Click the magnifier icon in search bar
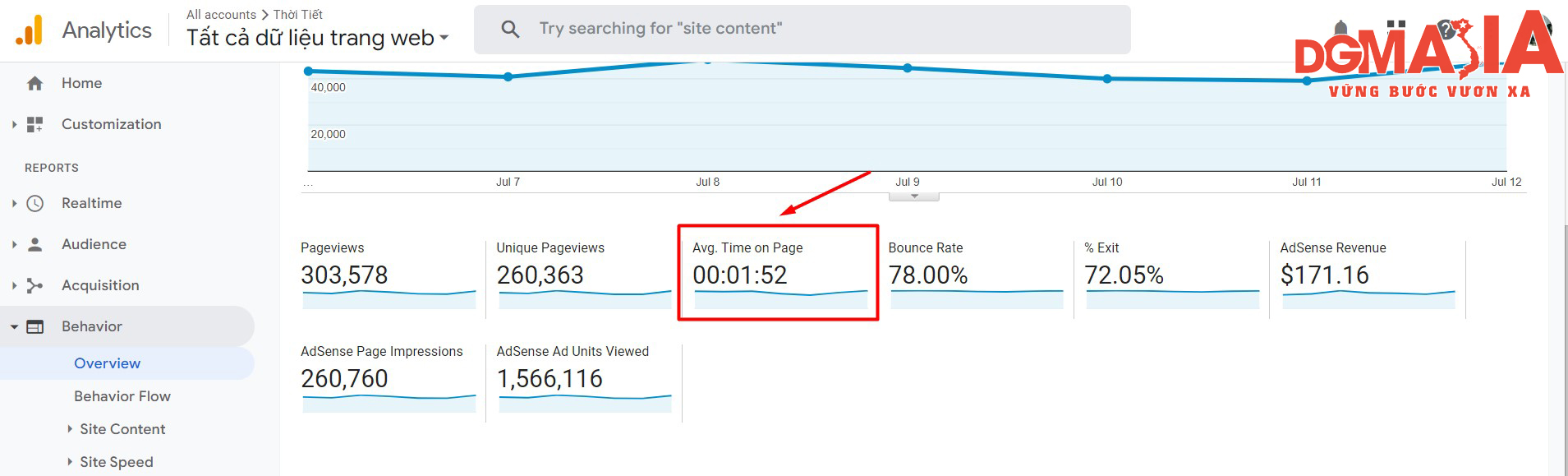The image size is (1568, 476). [510, 30]
